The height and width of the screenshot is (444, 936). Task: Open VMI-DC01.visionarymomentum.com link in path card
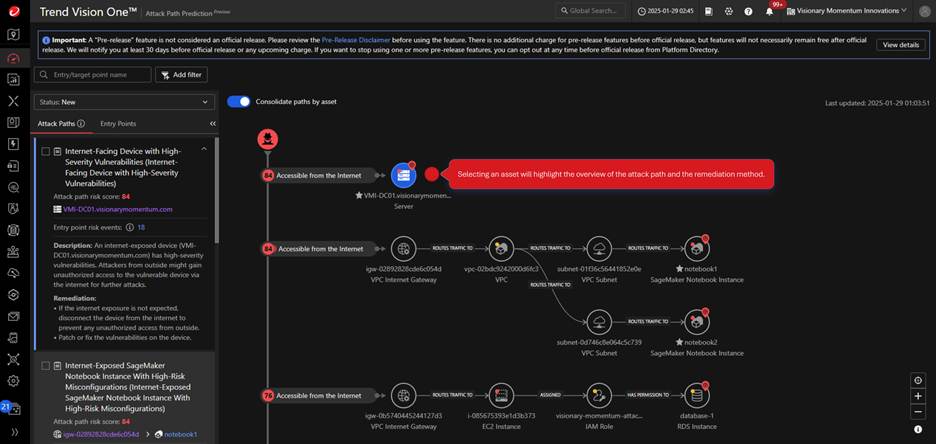point(118,209)
